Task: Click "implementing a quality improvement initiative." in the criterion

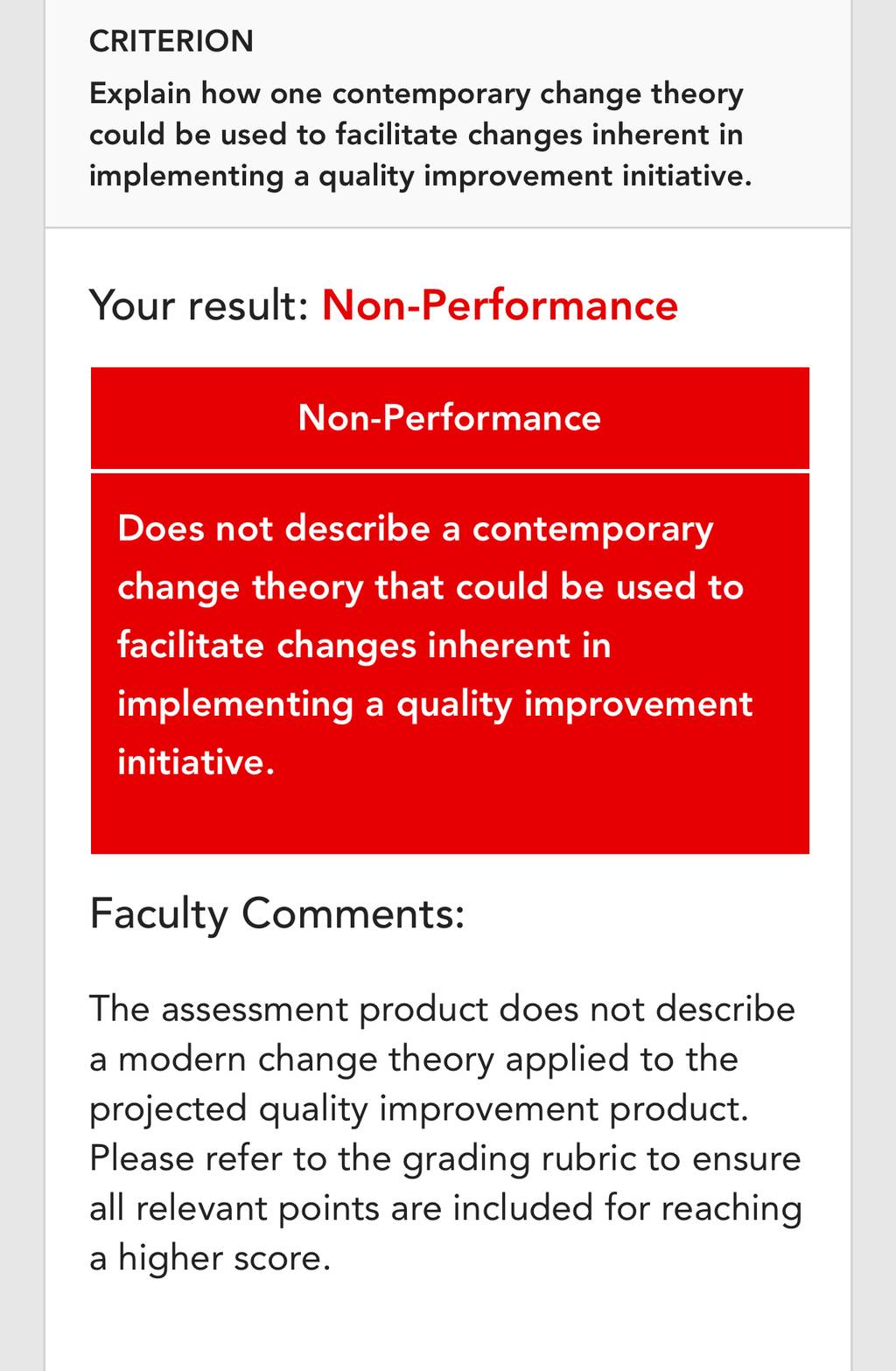Action: [420, 176]
